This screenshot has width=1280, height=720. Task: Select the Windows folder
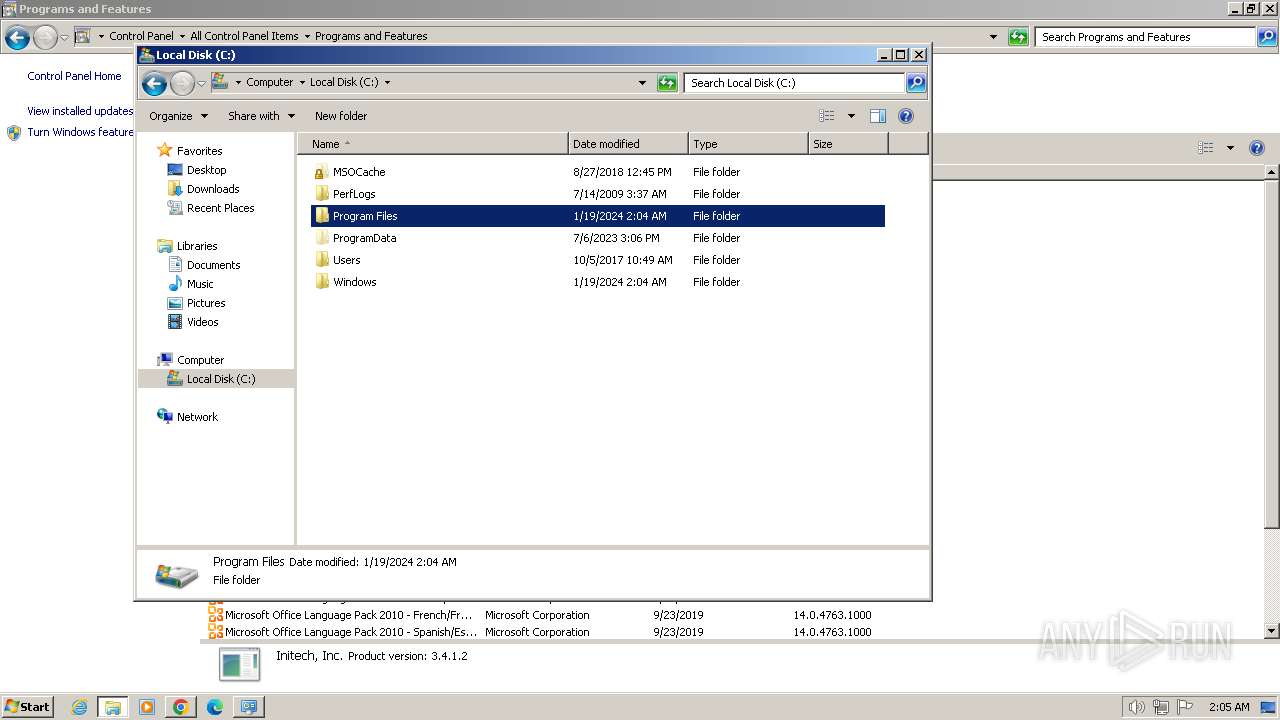click(354, 282)
